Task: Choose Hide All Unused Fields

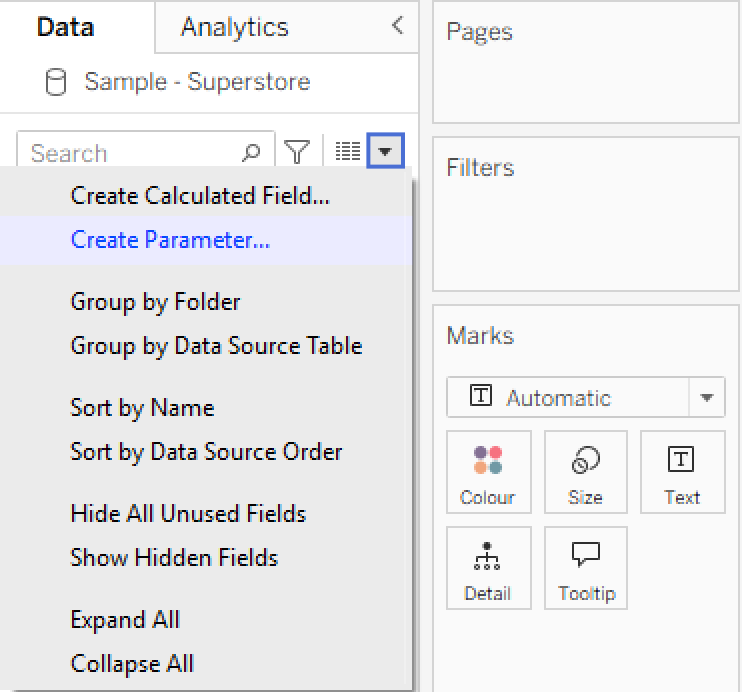Action: coord(188,514)
